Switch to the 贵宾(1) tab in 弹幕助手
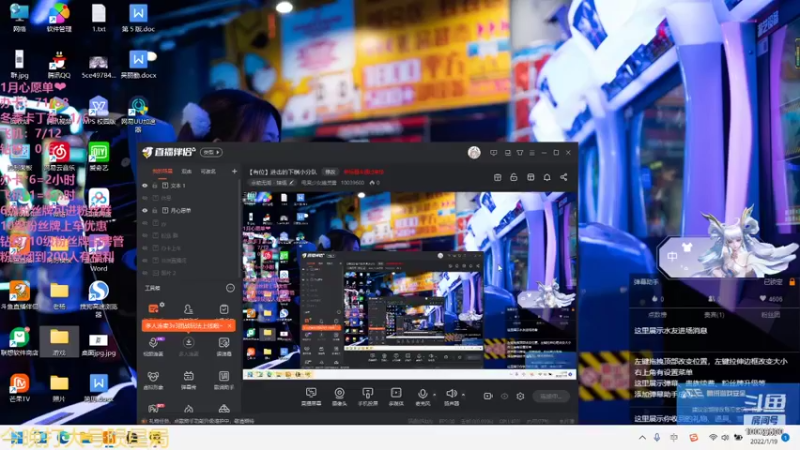The width and height of the screenshot is (800, 450). pyautogui.click(x=714, y=315)
